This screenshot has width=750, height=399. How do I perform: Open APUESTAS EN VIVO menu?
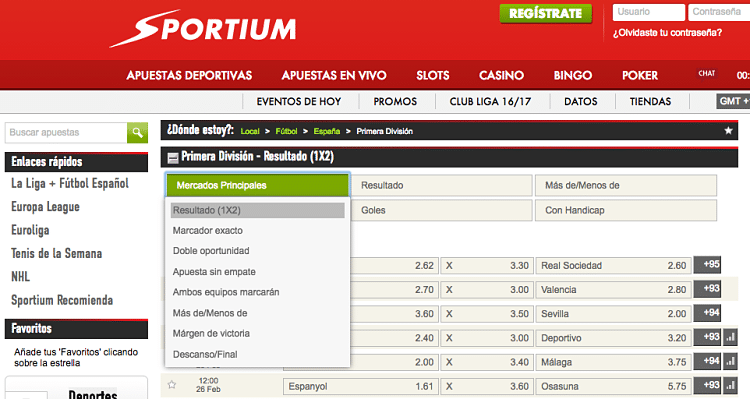tap(334, 76)
